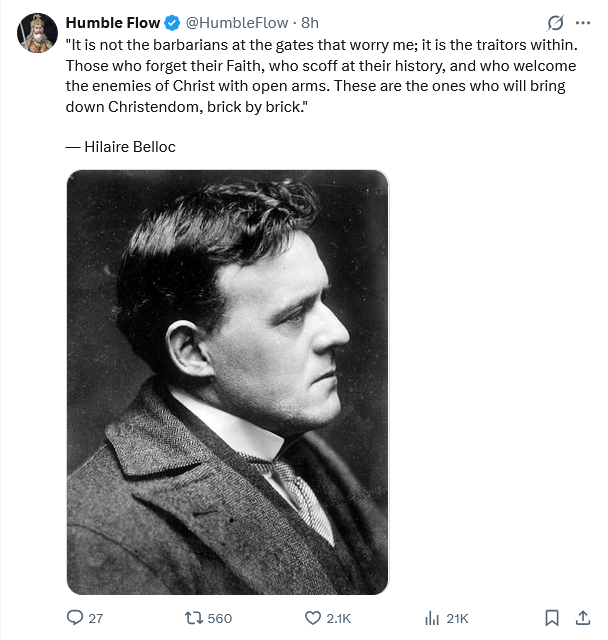Click the Hilaire Belloc attribution line
Image resolution: width=608 pixels, height=640 pixels.
(x=121, y=147)
